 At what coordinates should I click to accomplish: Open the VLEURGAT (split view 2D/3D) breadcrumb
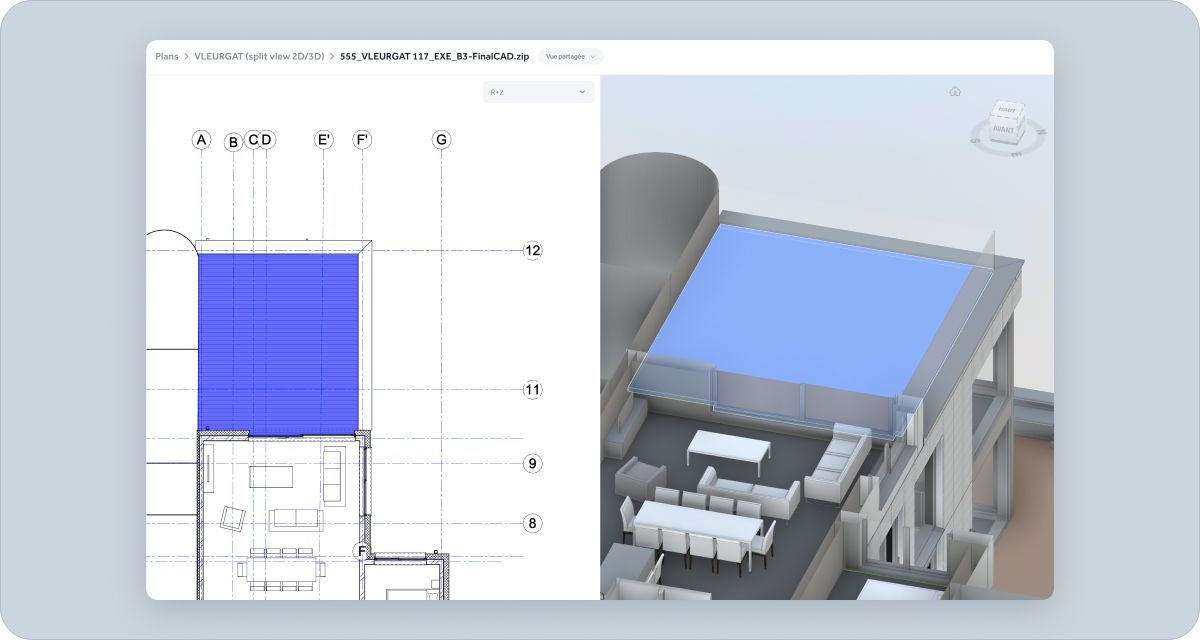pyautogui.click(x=258, y=56)
